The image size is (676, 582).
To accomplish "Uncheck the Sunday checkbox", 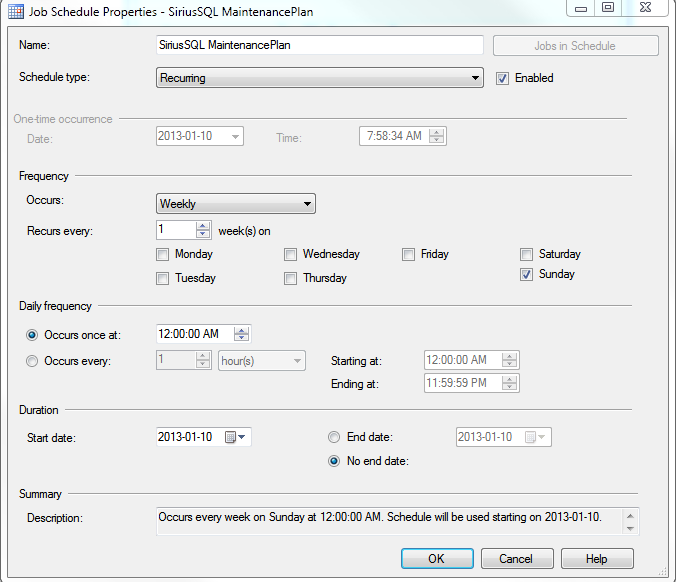I will point(526,275).
